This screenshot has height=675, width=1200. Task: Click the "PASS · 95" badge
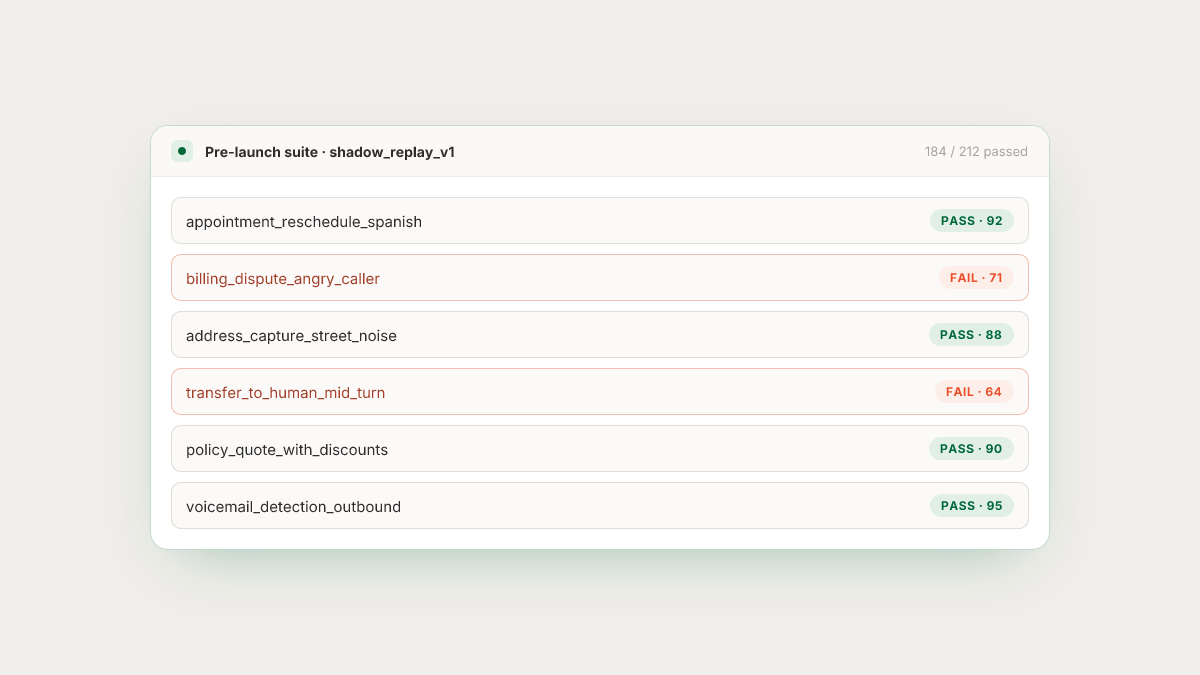[x=972, y=506]
